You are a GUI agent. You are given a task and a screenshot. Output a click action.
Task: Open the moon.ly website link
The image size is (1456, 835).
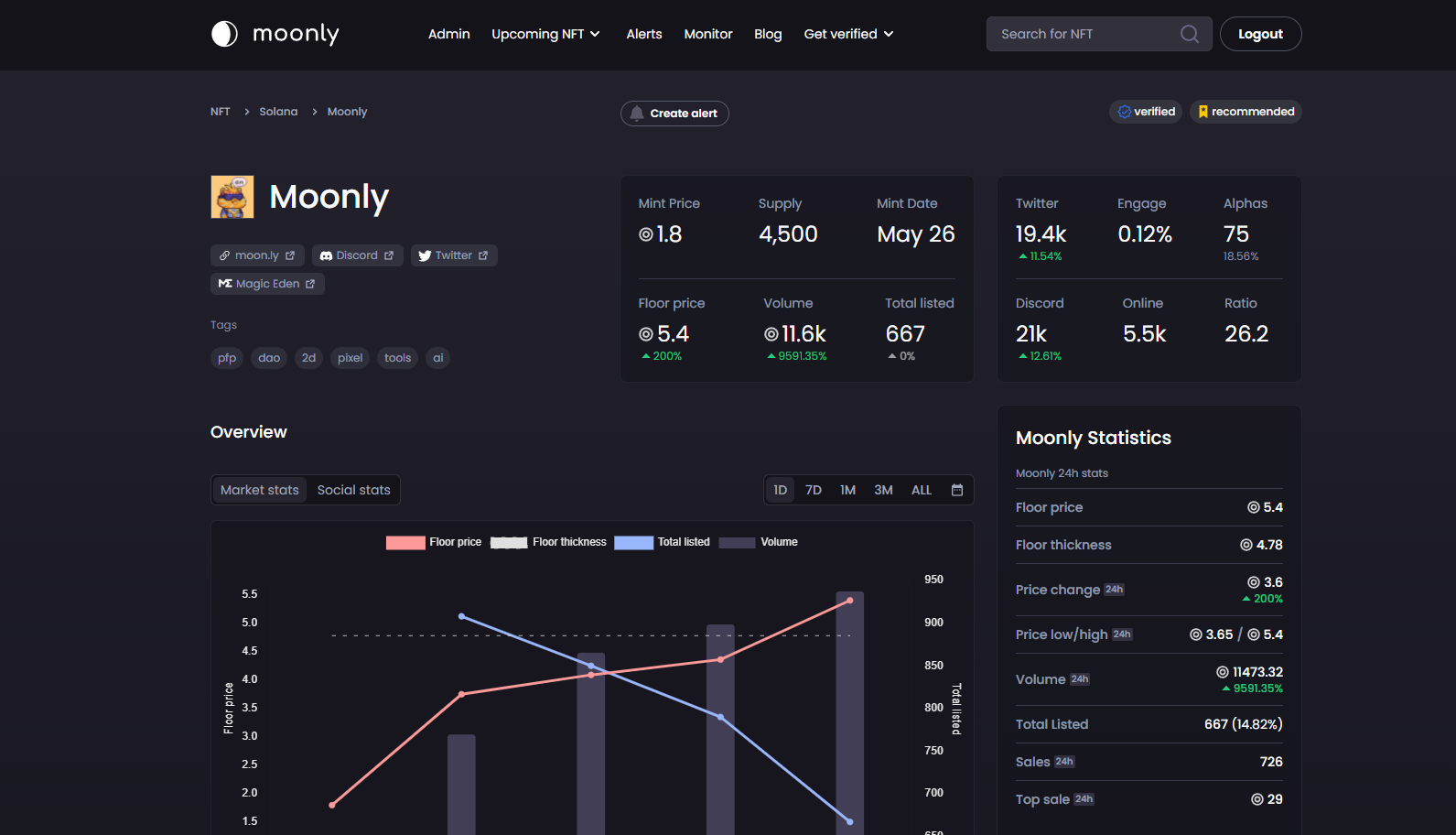click(257, 255)
